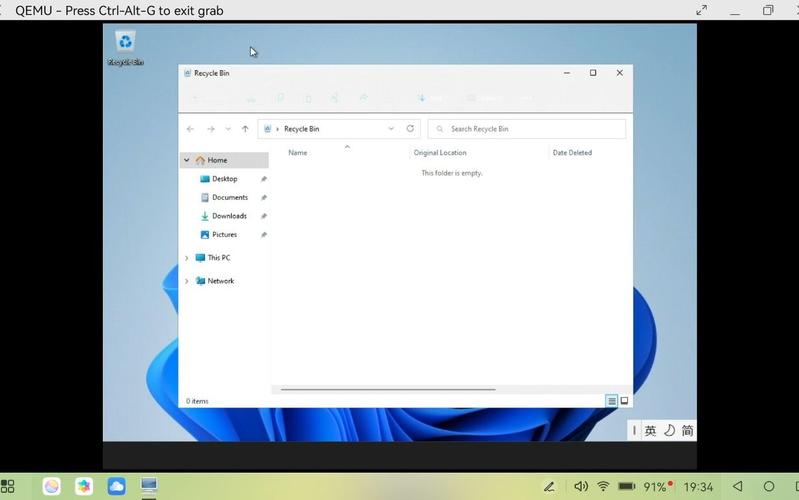Sort by the Date Deleted column header

[572, 152]
